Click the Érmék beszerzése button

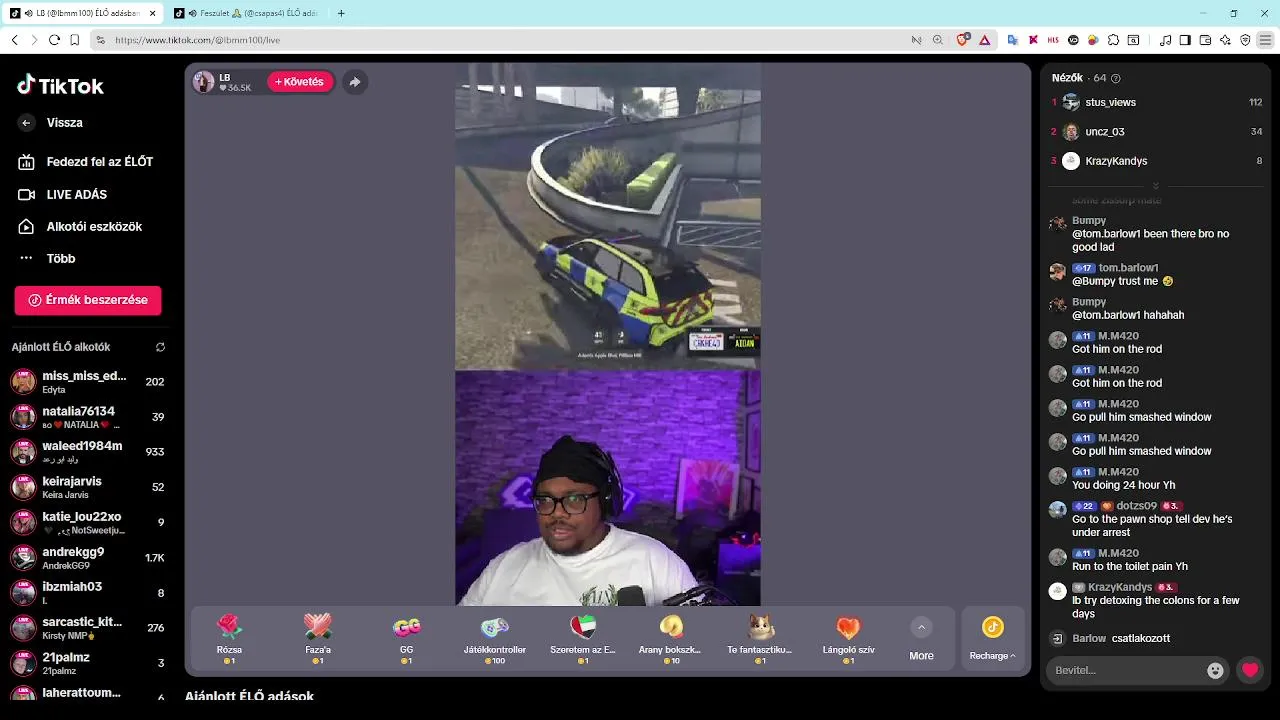coord(88,300)
